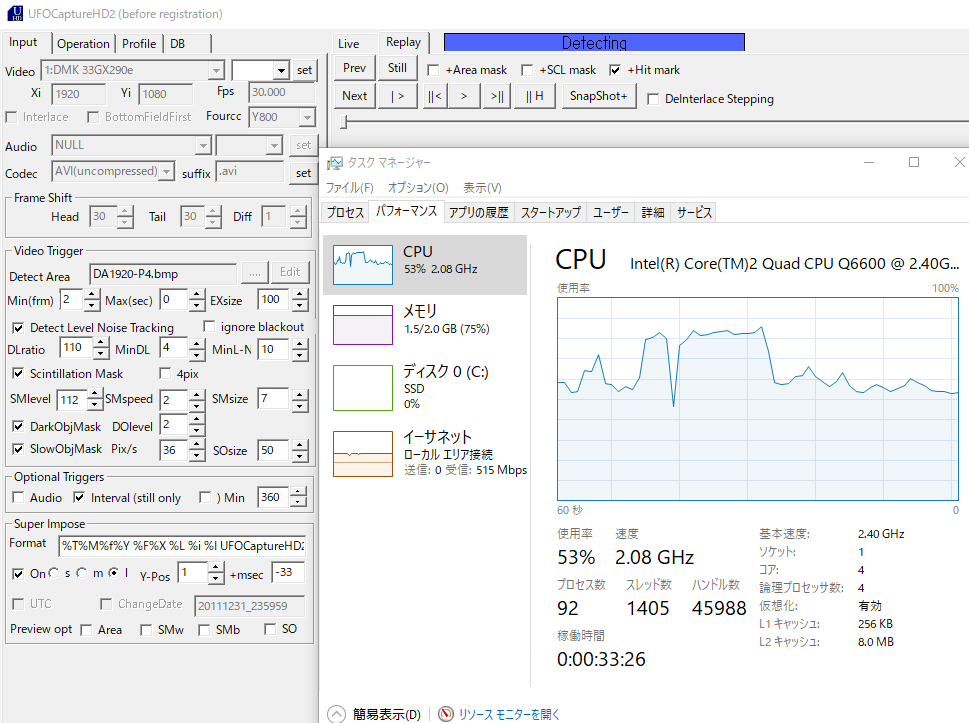969x723 pixels.
Task: Click the replay position slider bar
Action: click(600, 123)
